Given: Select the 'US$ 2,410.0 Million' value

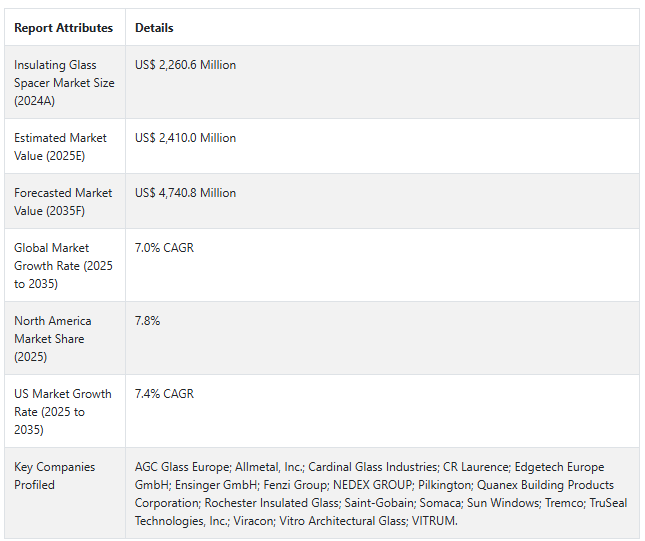Looking at the screenshot, I should [185, 138].
